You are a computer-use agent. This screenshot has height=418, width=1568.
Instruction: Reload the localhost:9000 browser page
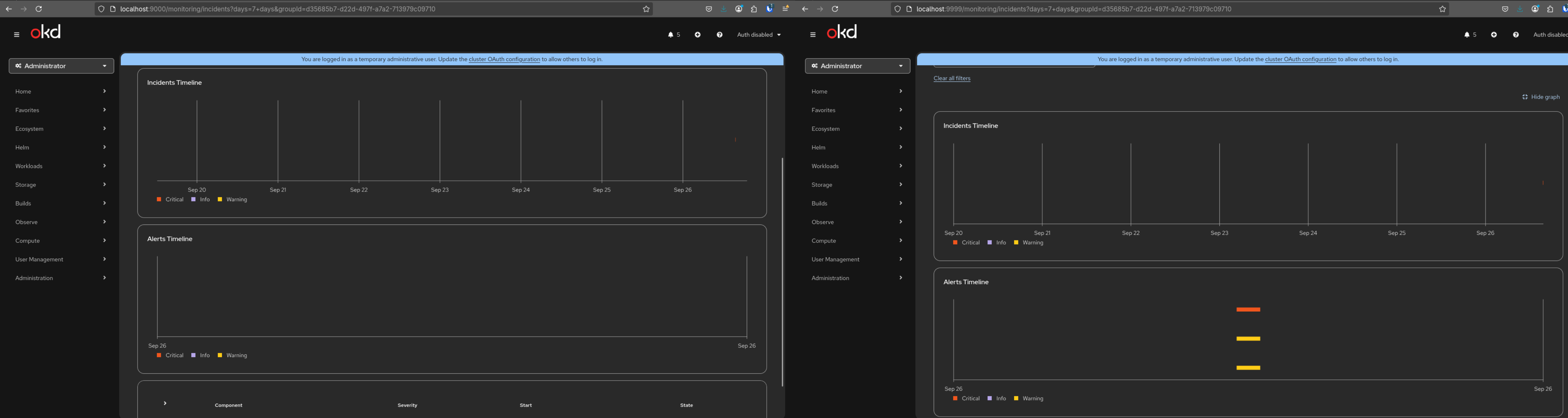click(39, 9)
